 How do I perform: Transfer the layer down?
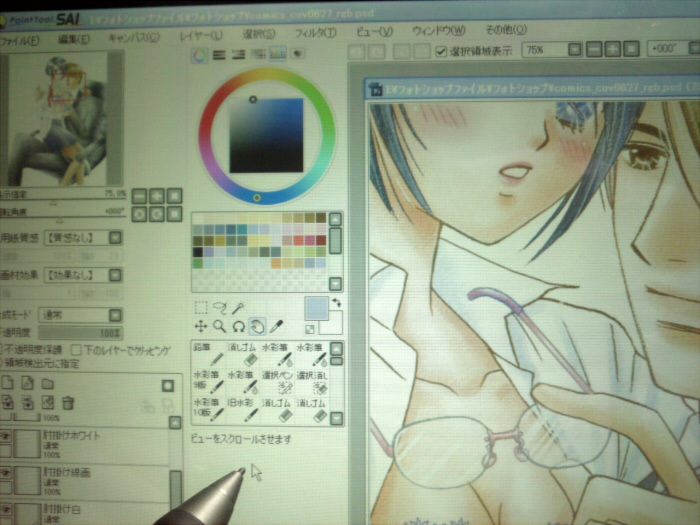pyautogui.click(x=7, y=403)
